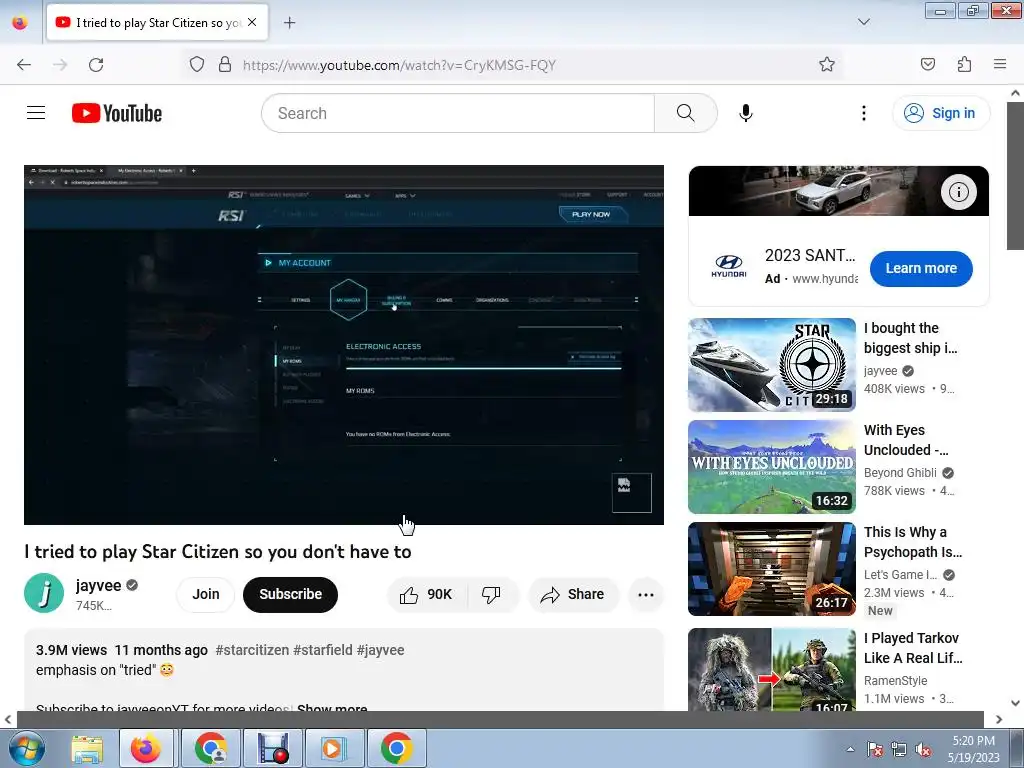This screenshot has height=768, width=1024.
Task: Open the jayvee channel name link
Action: tap(99, 585)
